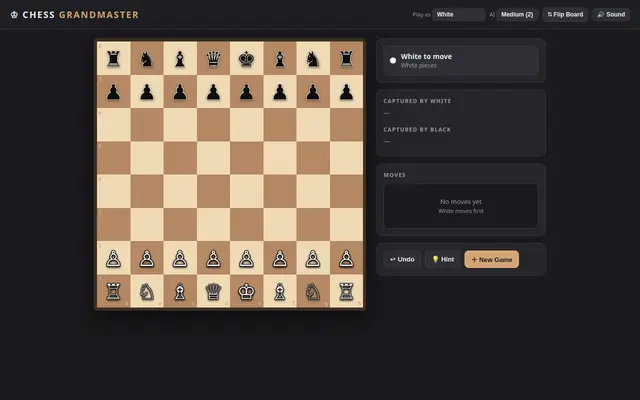Request a Hint
This screenshot has height=400, width=640.
click(x=443, y=259)
